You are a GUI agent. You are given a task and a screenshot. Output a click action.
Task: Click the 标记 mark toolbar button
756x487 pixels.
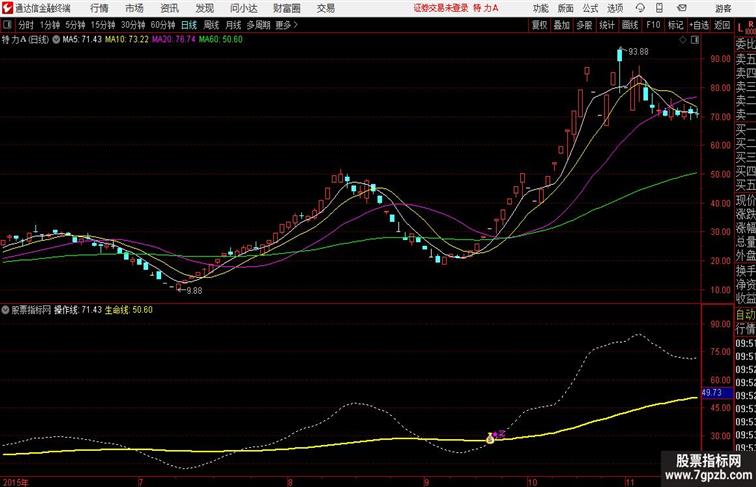tap(675, 25)
